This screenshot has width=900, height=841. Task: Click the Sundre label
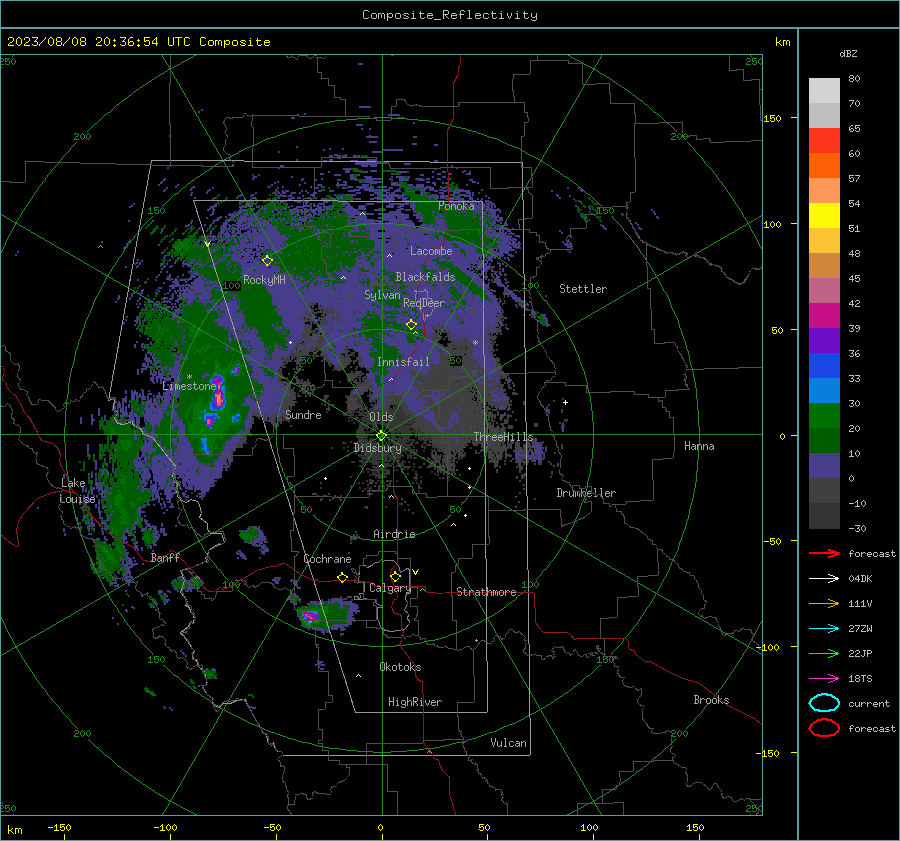click(x=303, y=414)
